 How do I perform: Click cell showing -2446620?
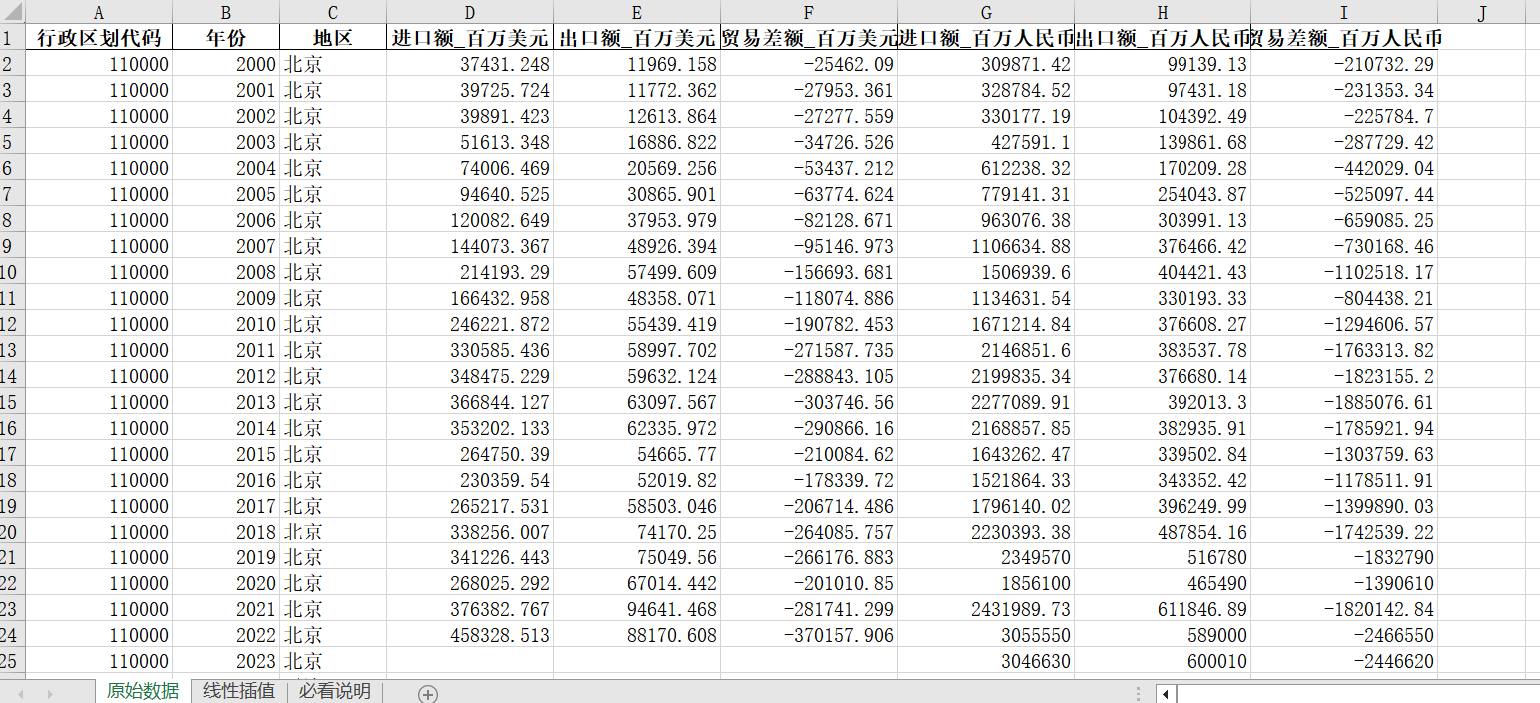pos(1344,661)
